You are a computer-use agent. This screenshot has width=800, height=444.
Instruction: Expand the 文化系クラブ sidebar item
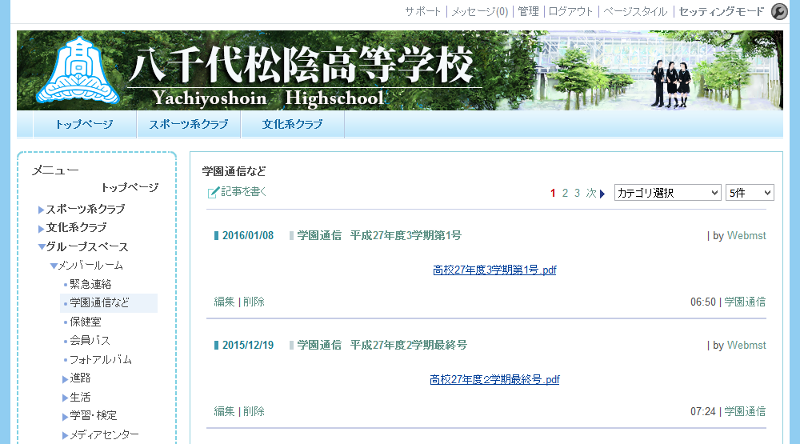tap(41, 228)
